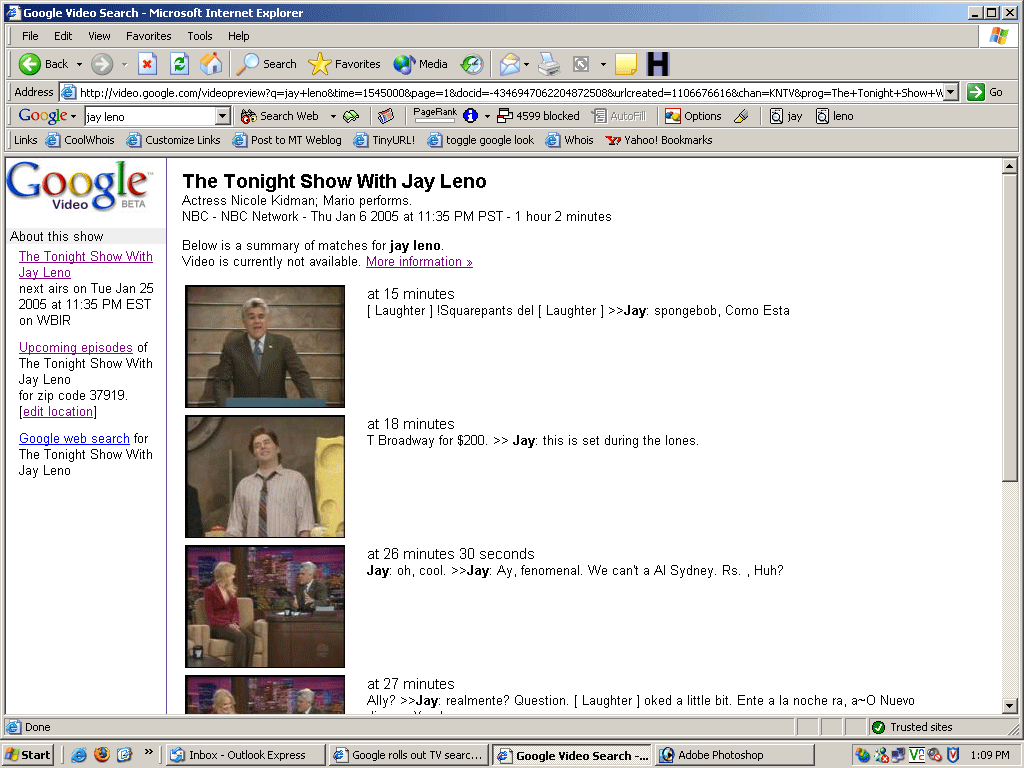Screen dimensions: 1024x768
Task: Click the Media toolbar button
Action: pos(421,64)
